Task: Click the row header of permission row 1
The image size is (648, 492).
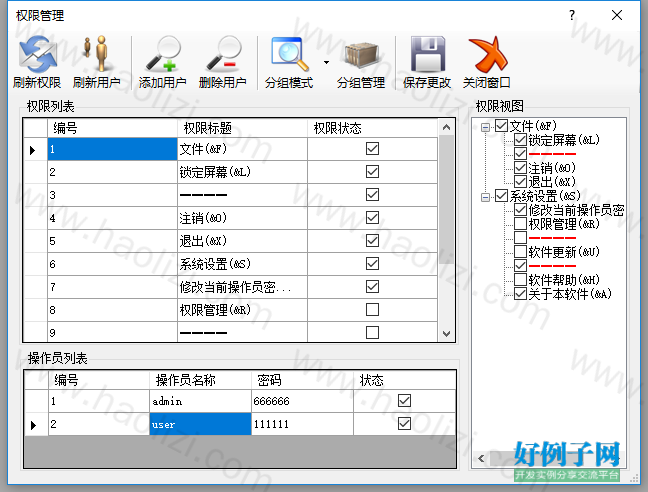Action: pyautogui.click(x=36, y=149)
